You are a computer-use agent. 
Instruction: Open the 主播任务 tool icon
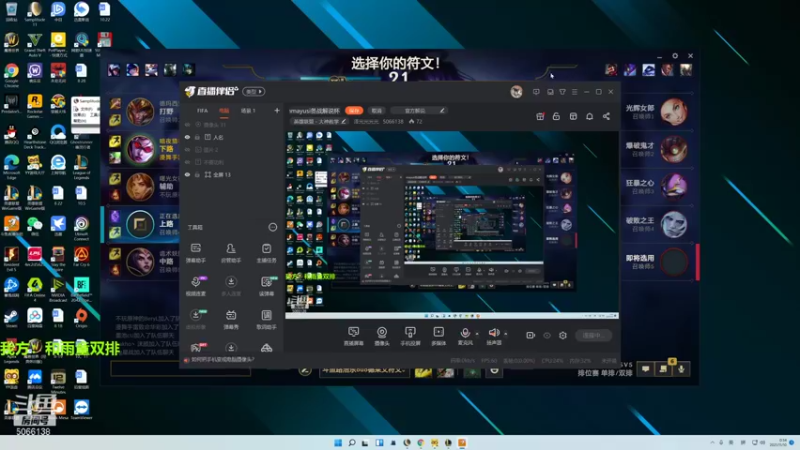(266, 253)
